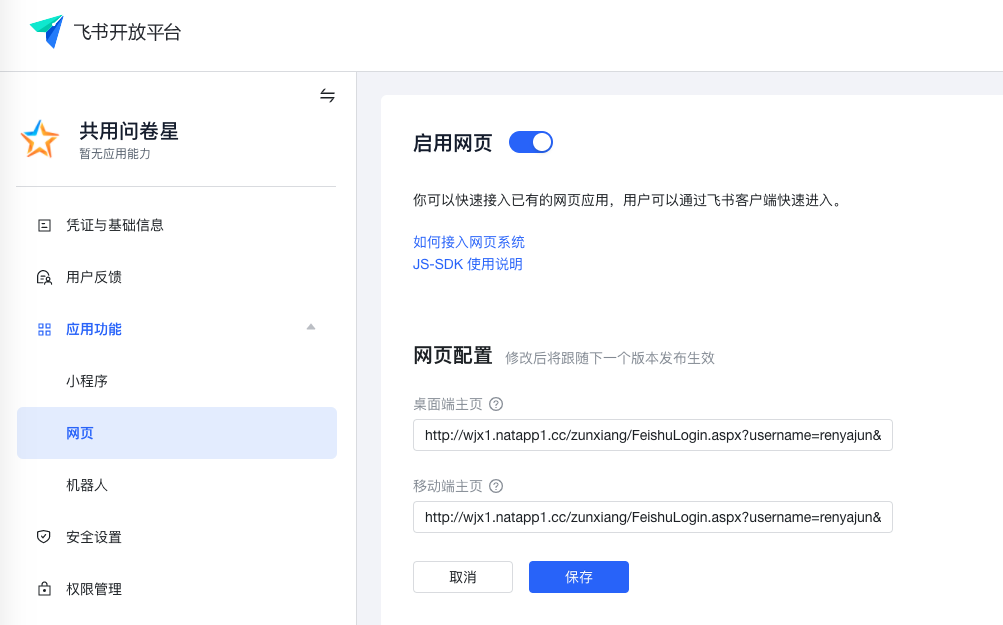Click the 共用问卷星 star app icon

coord(40,139)
